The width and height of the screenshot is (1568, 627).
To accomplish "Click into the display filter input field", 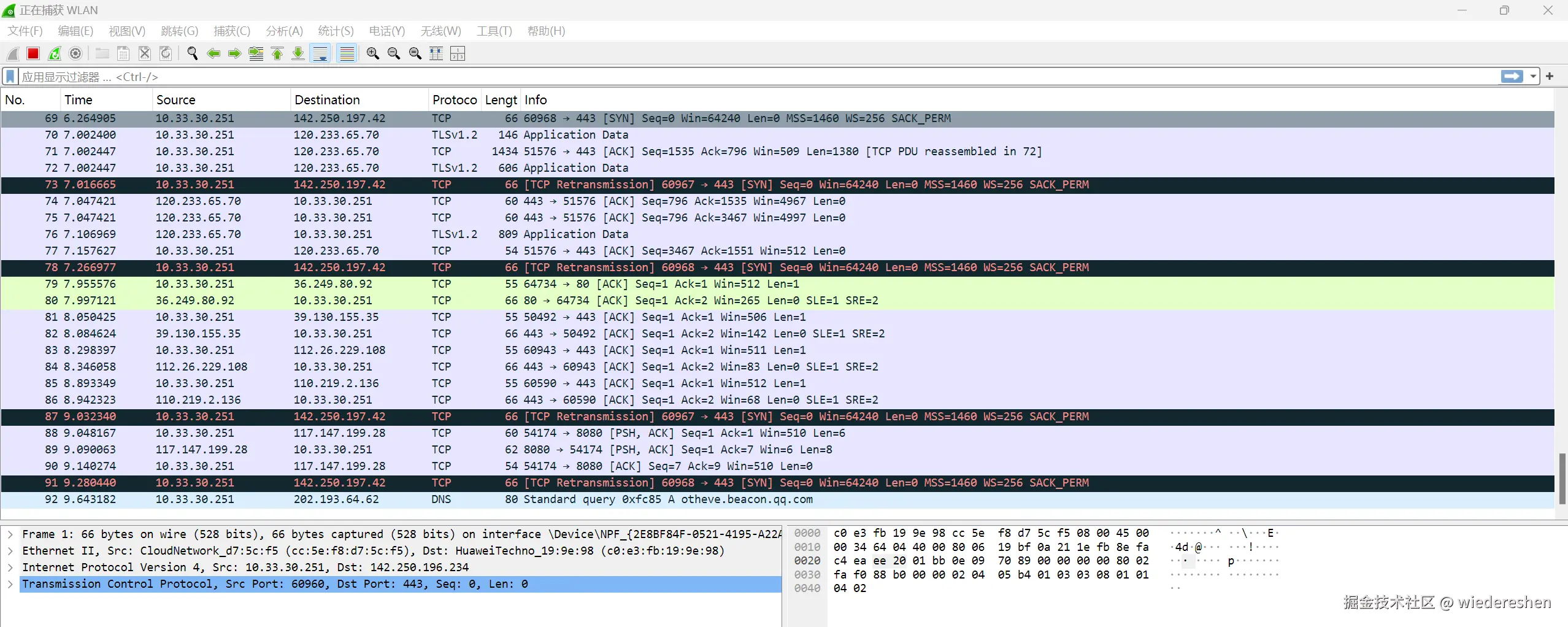I will pos(758,77).
